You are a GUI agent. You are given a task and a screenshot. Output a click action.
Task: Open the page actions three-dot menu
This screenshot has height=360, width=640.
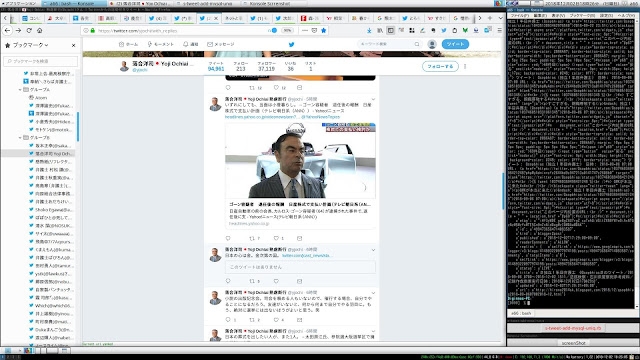pyautogui.click(x=305, y=31)
